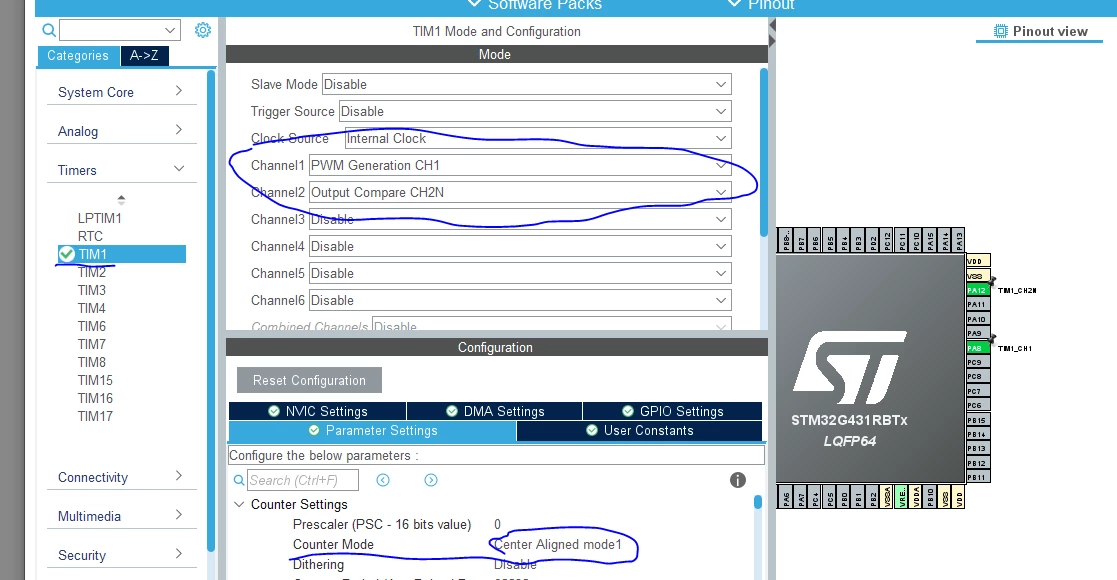This screenshot has height=580, width=1117.
Task: Click the ST logo on chip
Action: click(849, 367)
